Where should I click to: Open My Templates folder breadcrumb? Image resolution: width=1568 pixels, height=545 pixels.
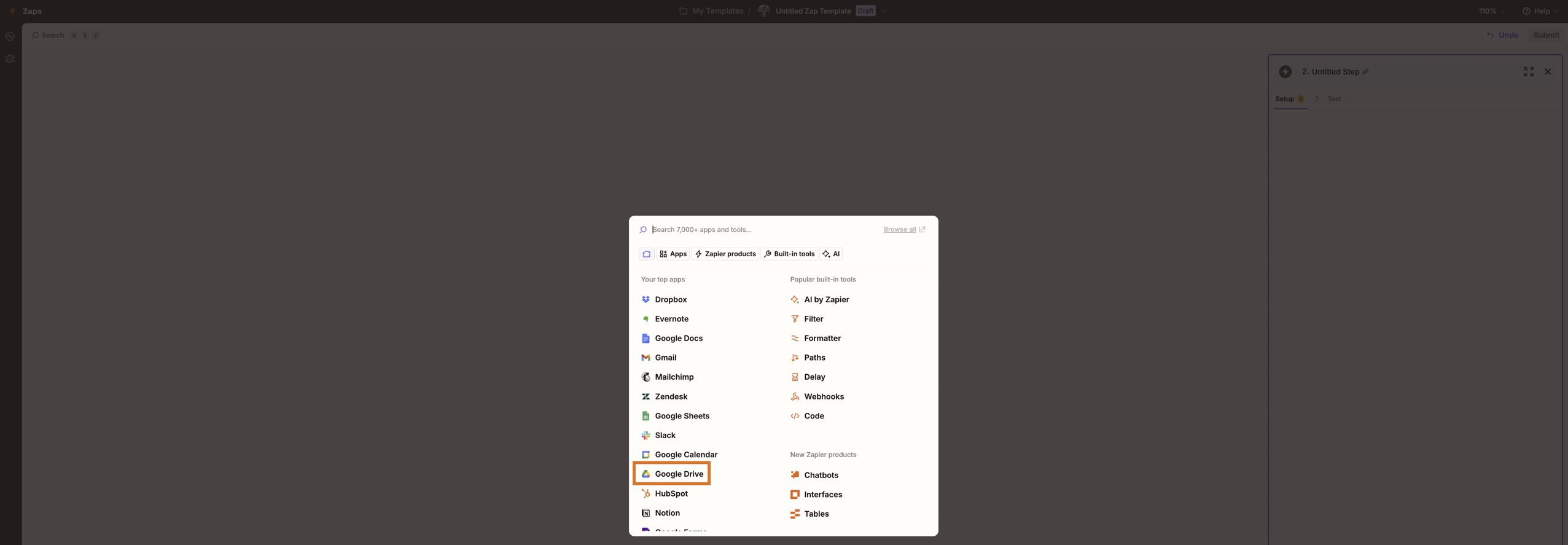point(711,11)
